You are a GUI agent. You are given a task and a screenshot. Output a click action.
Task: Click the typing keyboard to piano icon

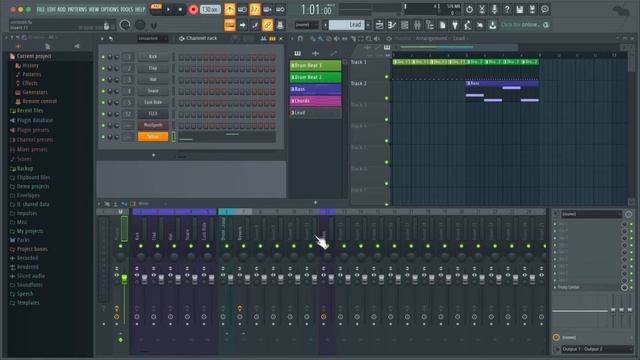pos(230,25)
